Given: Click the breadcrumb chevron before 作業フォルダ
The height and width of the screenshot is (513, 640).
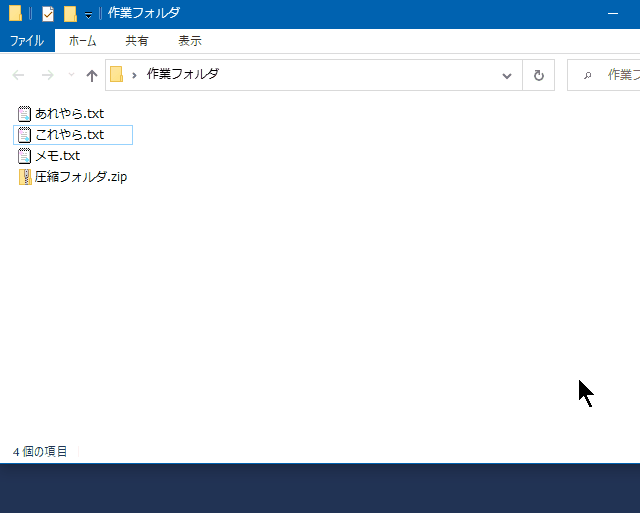Looking at the screenshot, I should [x=134, y=75].
